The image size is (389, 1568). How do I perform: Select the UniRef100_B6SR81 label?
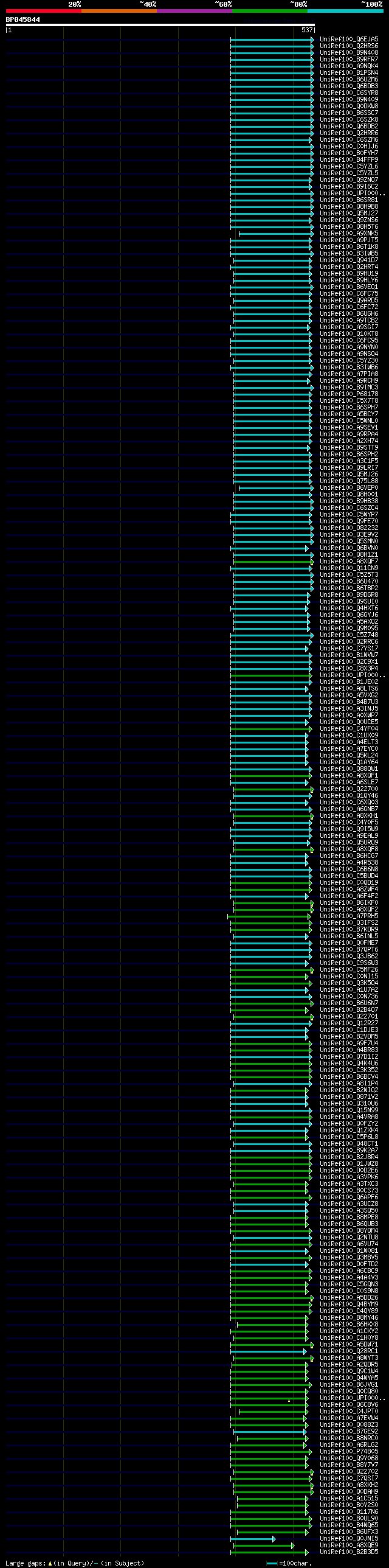349,200
